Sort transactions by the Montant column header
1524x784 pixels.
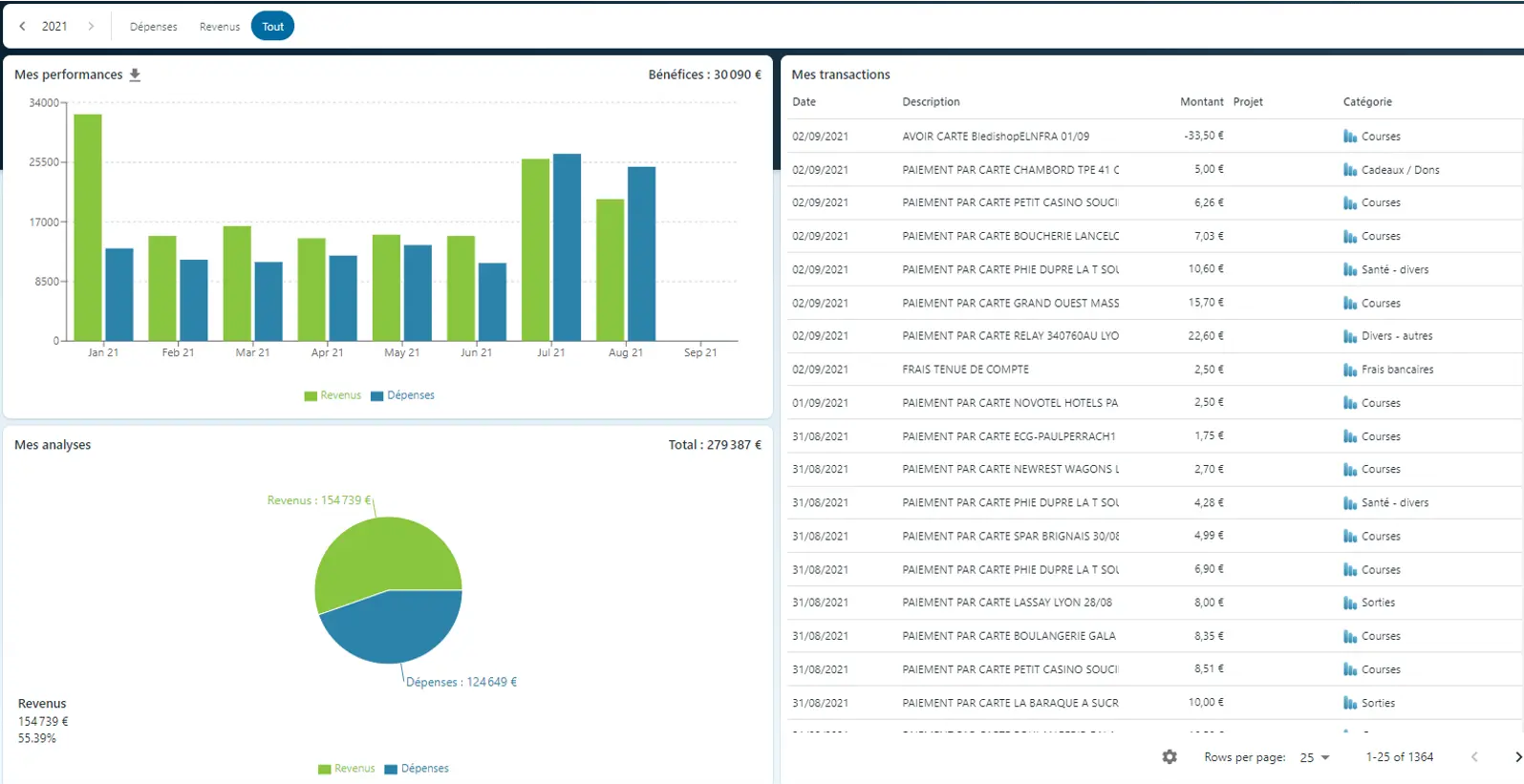1201,102
